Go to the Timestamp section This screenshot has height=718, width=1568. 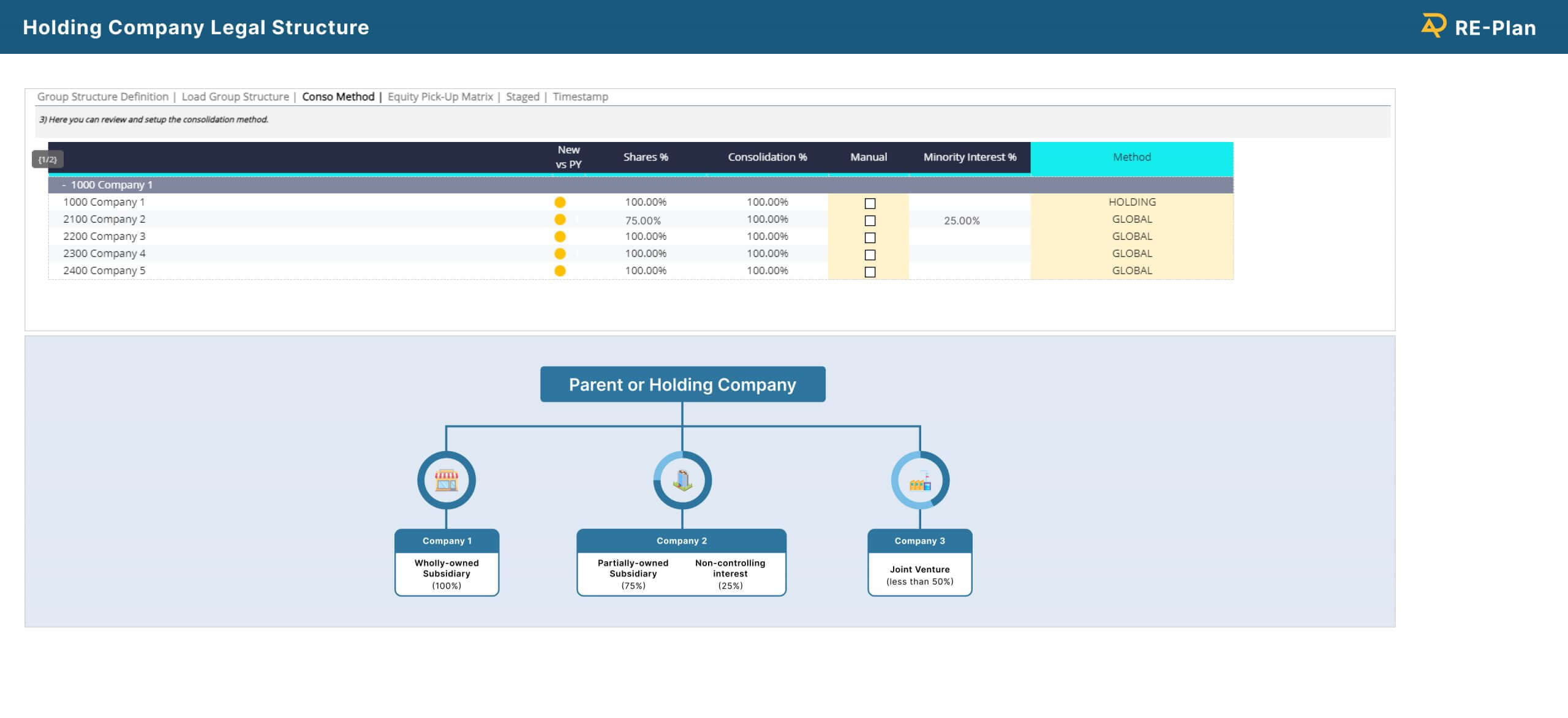pos(580,97)
